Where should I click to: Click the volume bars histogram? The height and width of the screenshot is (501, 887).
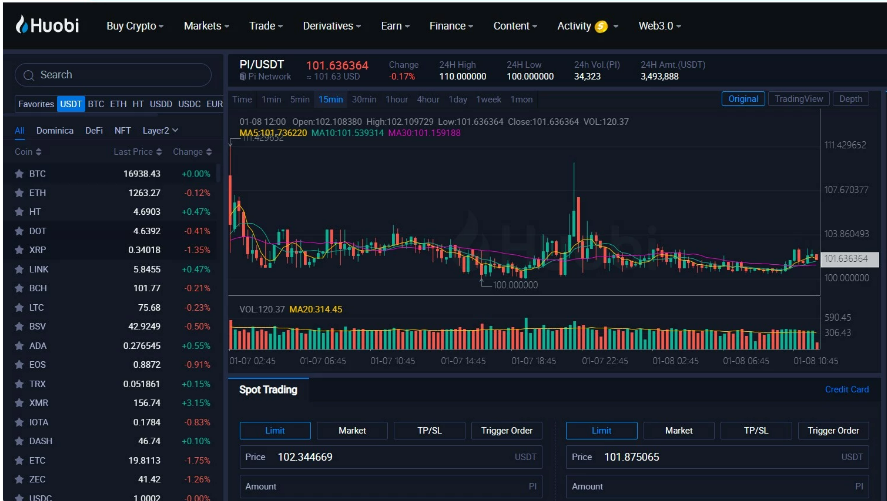coord(524,335)
